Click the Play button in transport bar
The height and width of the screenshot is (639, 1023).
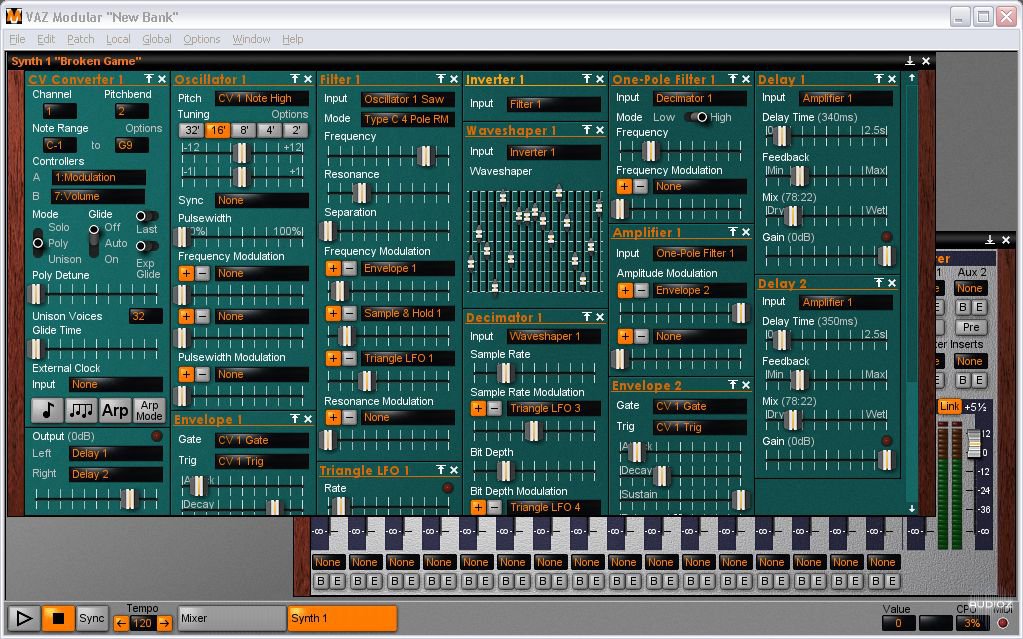(x=24, y=618)
